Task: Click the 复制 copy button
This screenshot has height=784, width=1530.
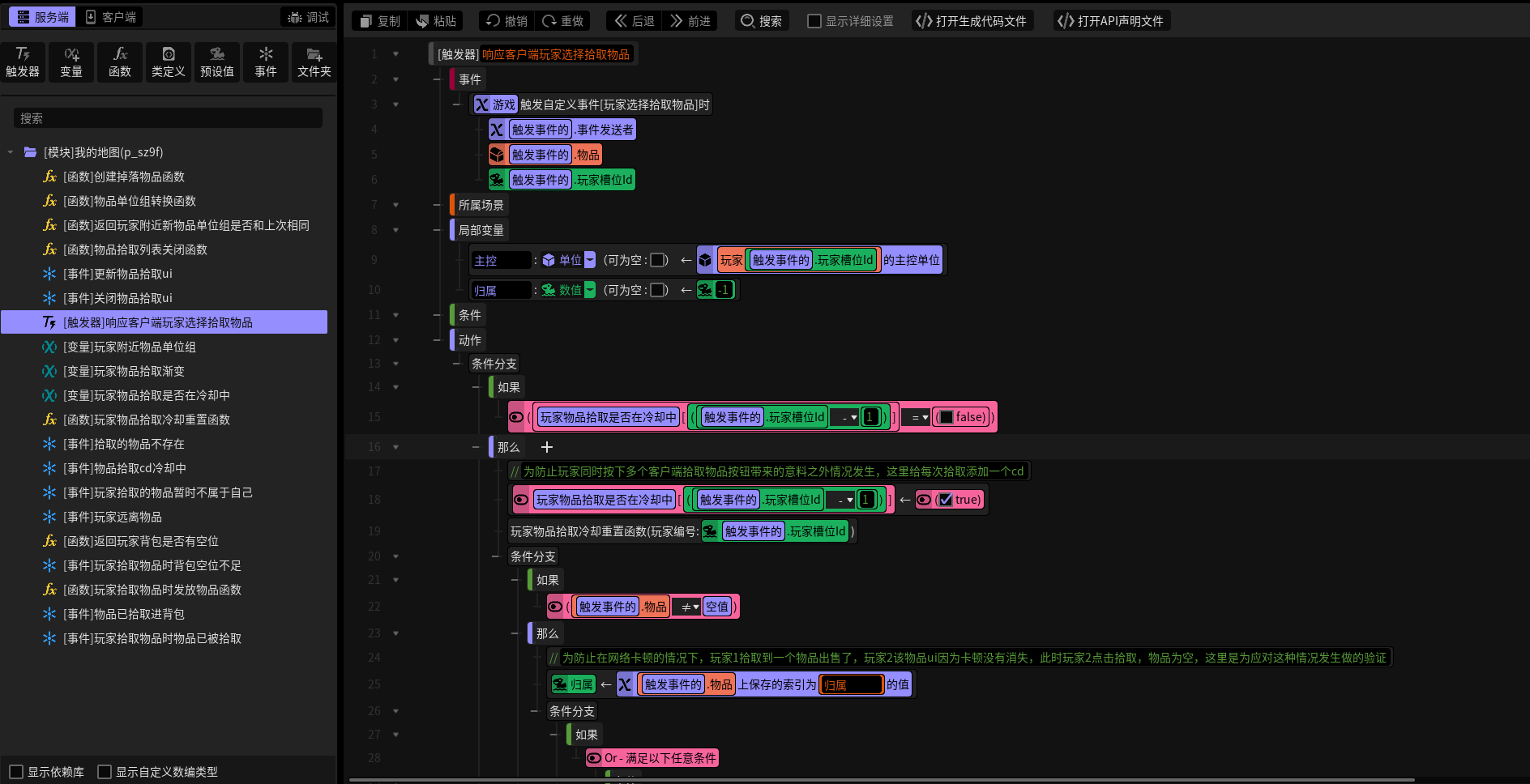Action: tap(380, 21)
